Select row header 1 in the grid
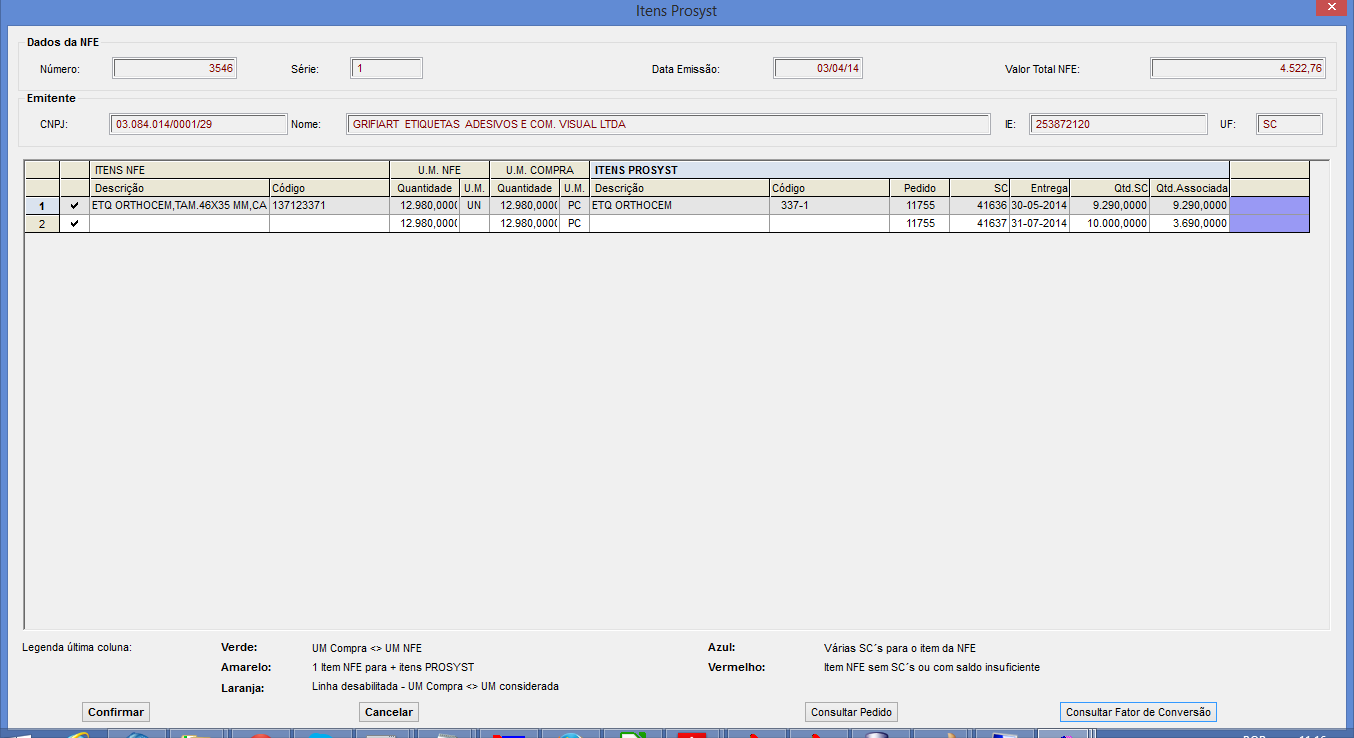This screenshot has width=1354, height=738. click(42, 205)
